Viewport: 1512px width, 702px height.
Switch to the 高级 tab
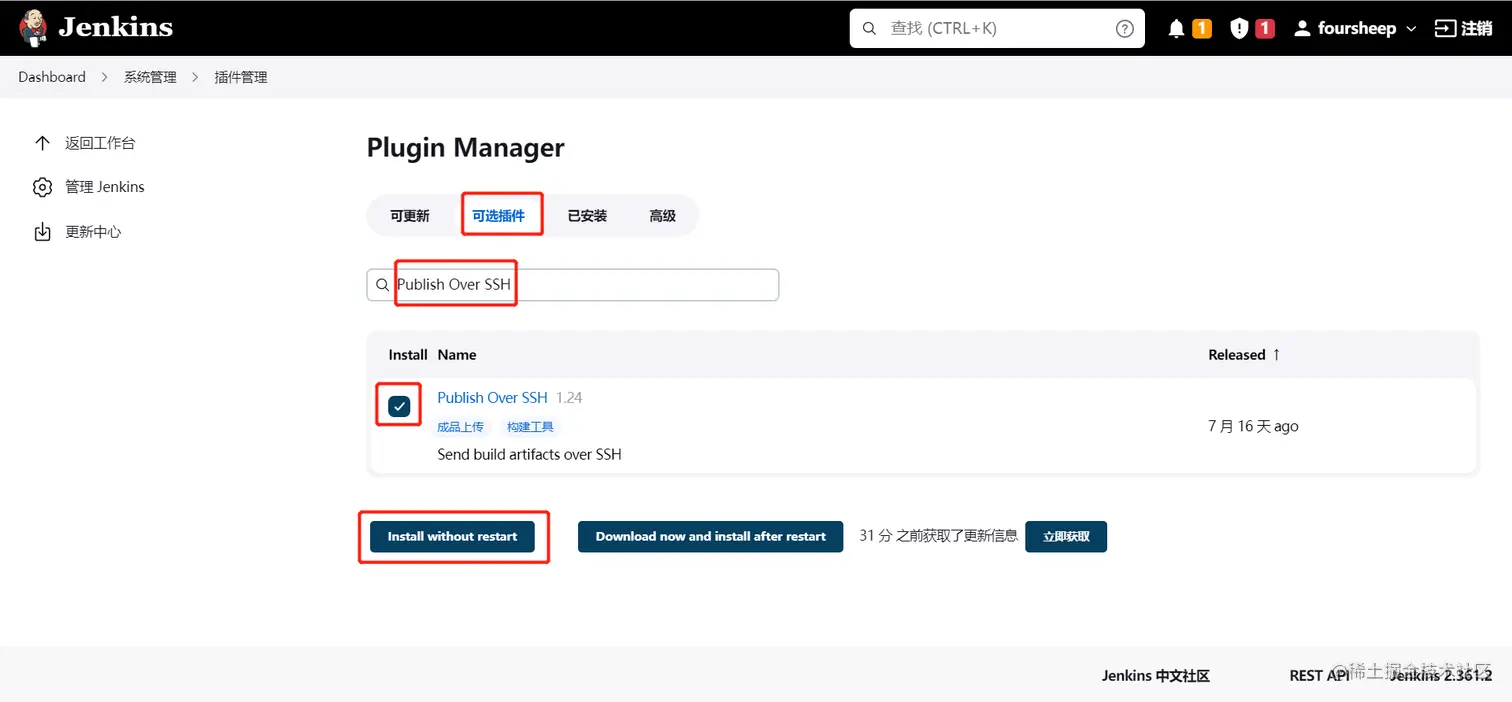663,216
